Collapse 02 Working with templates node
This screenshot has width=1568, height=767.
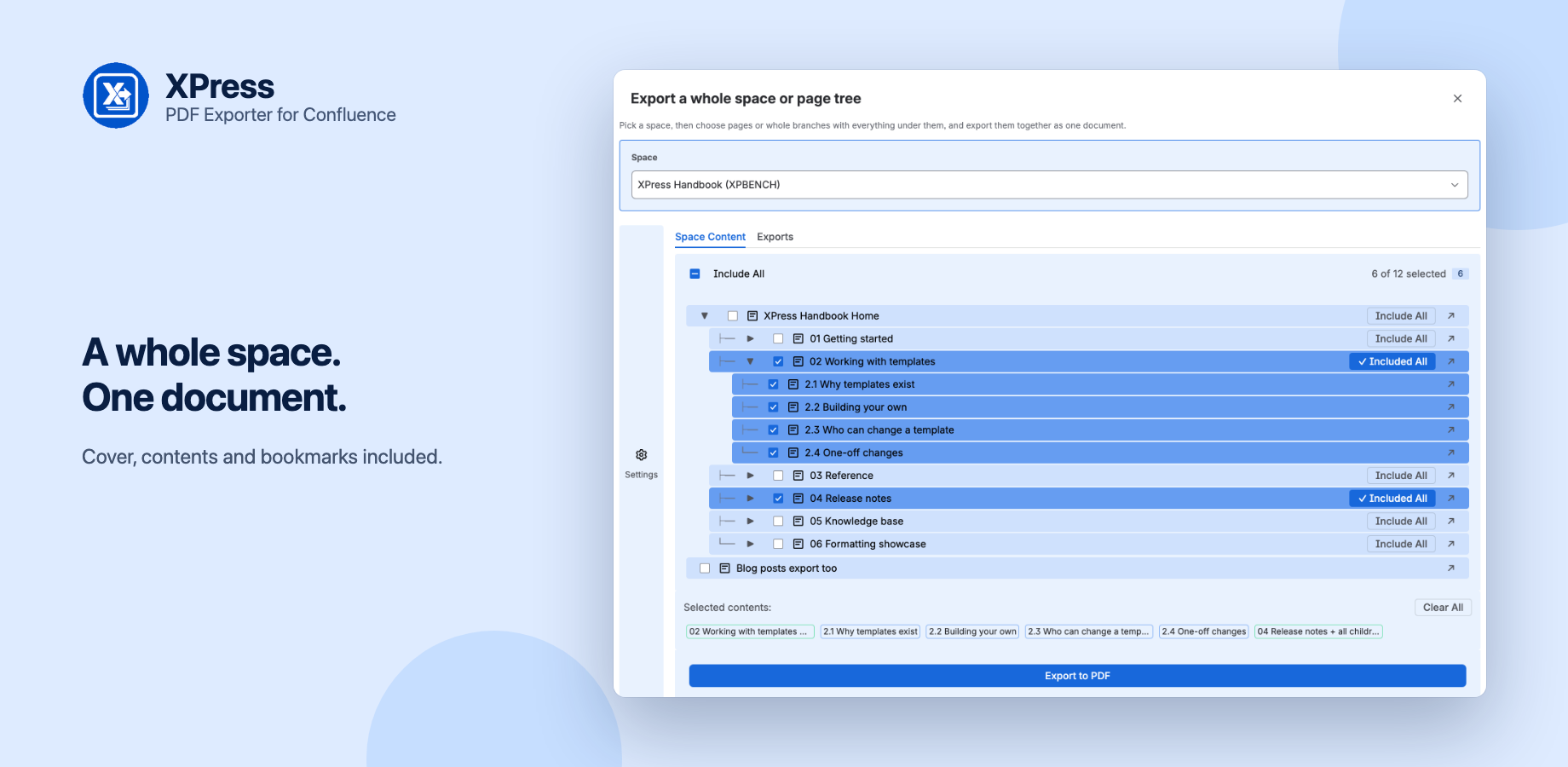click(x=751, y=362)
